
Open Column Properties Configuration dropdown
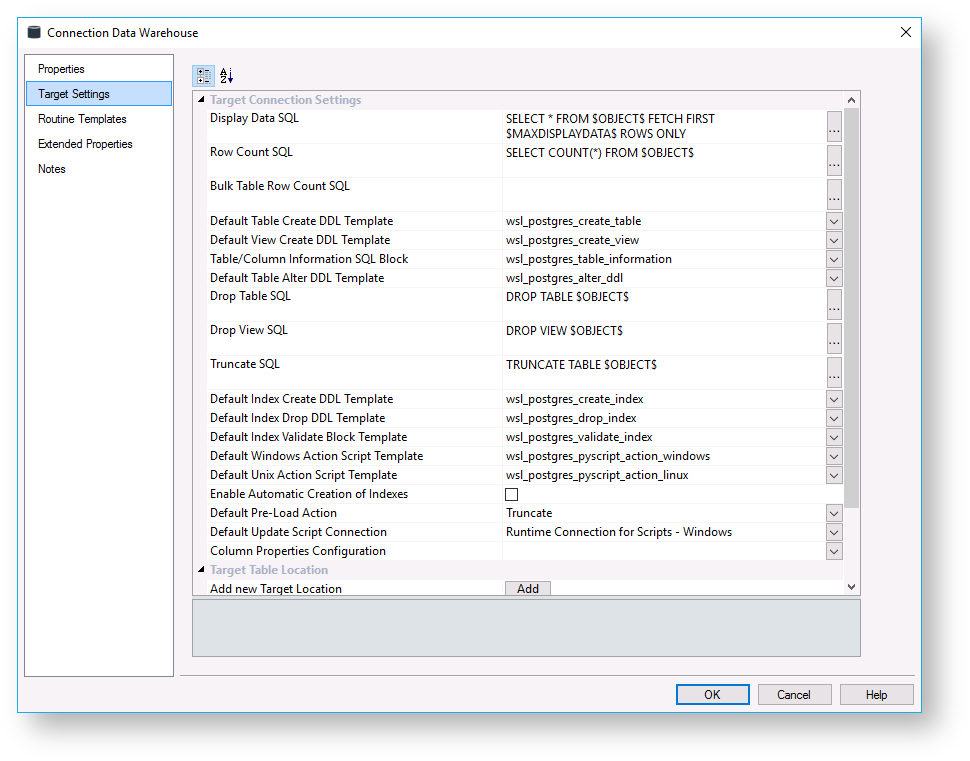834,551
